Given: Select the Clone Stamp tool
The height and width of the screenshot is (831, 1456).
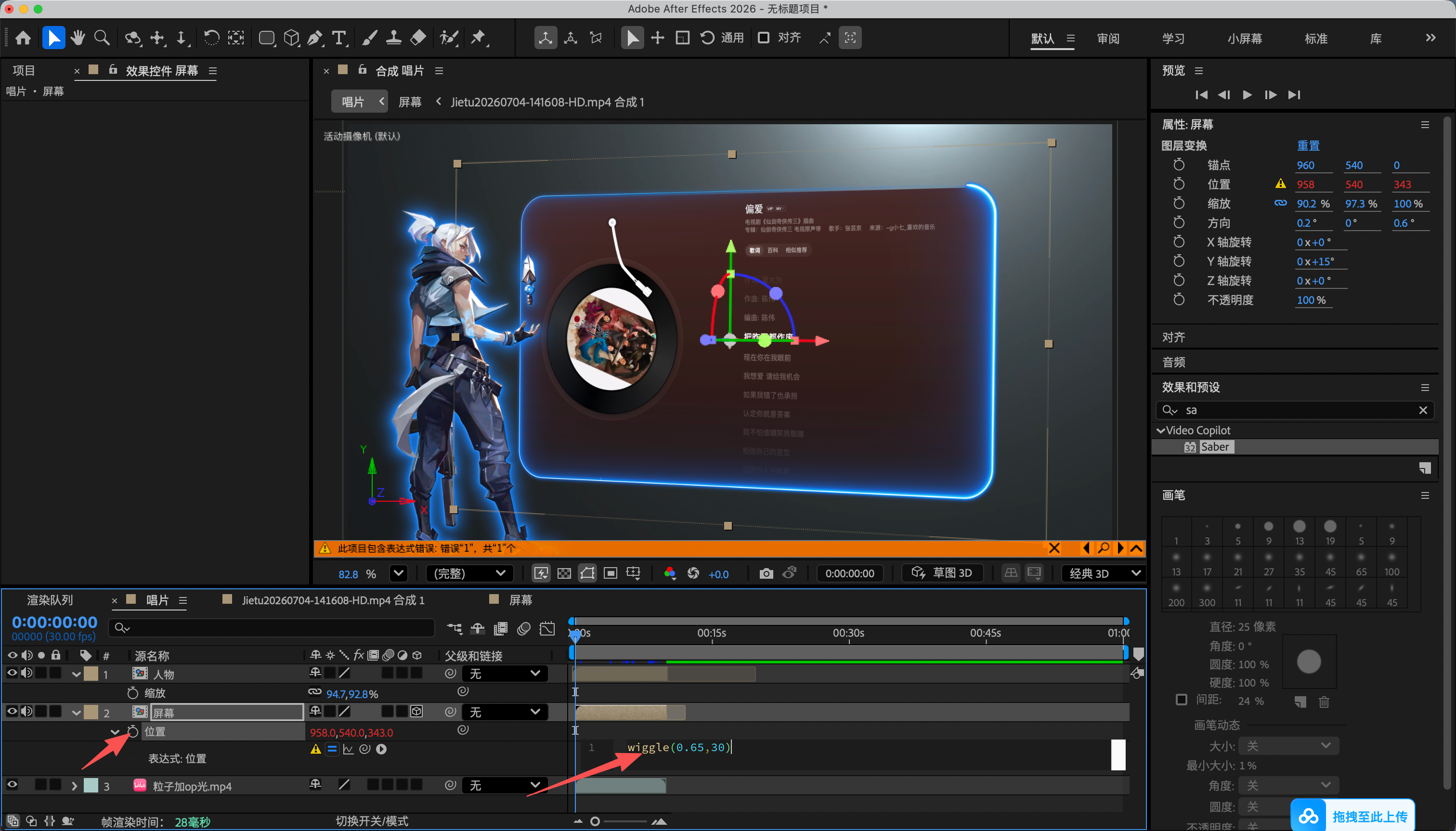Looking at the screenshot, I should tap(393, 38).
